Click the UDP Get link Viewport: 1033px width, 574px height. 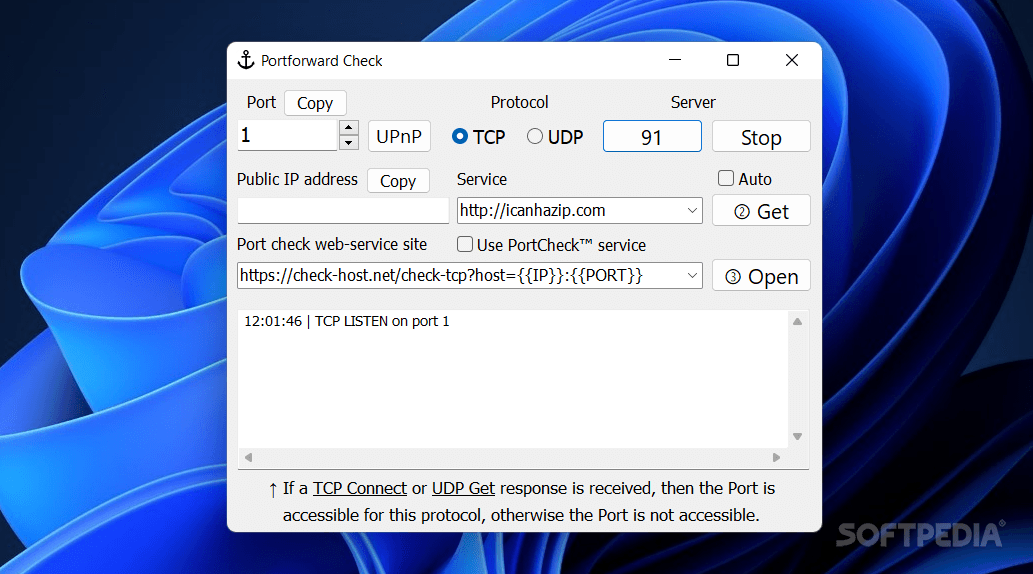[463, 488]
